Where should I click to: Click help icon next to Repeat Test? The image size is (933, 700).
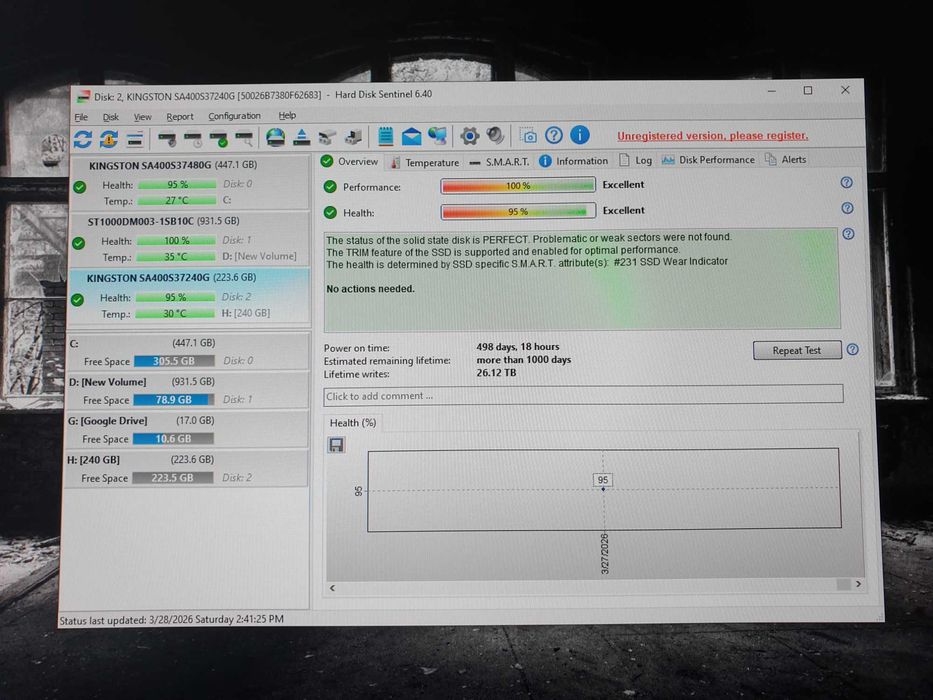tap(853, 349)
